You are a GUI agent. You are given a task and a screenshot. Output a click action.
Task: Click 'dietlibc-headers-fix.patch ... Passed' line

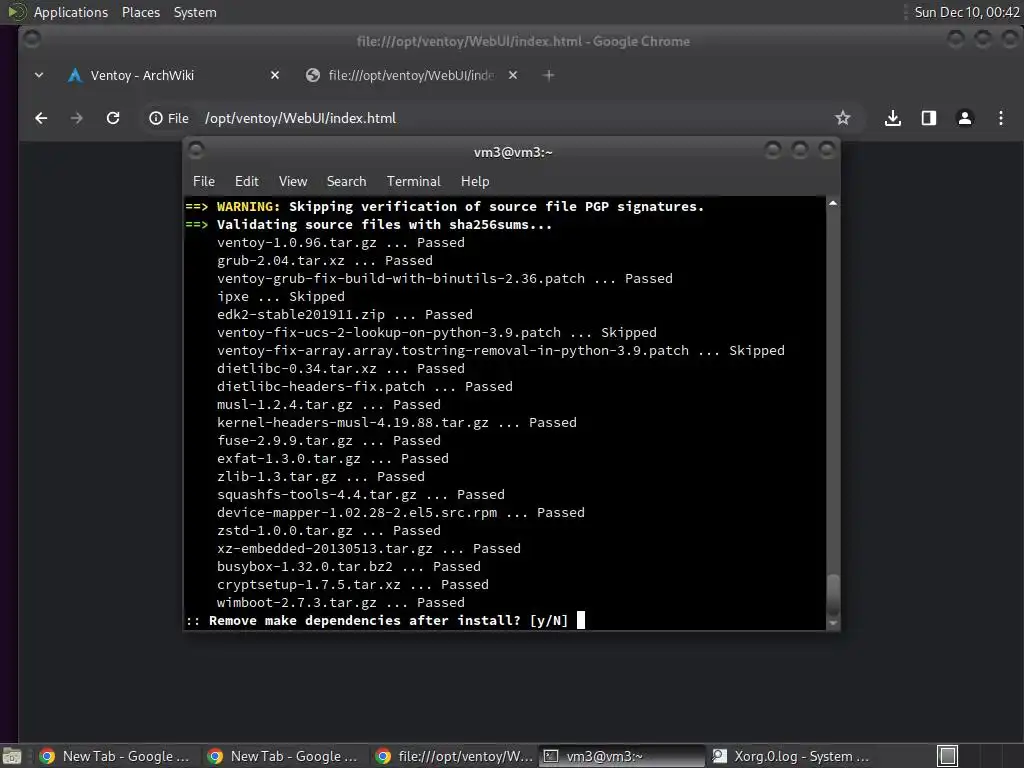click(364, 387)
